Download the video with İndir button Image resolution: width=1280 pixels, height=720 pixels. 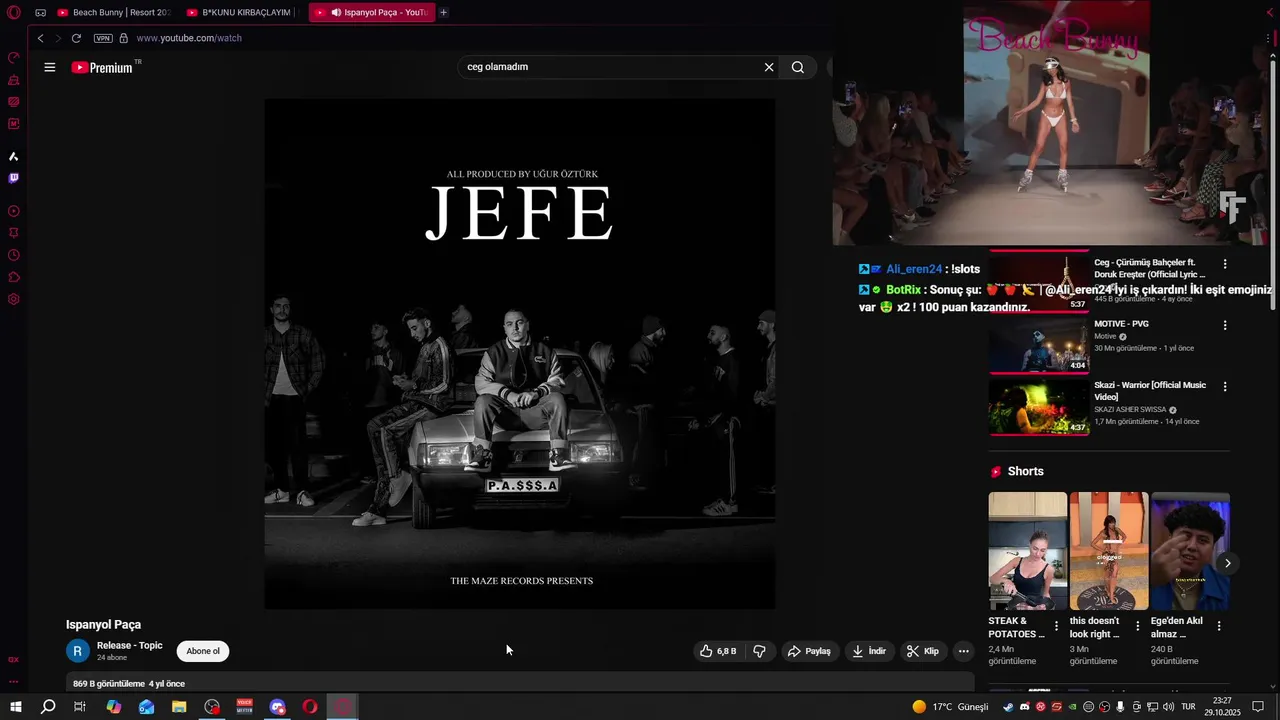(869, 651)
